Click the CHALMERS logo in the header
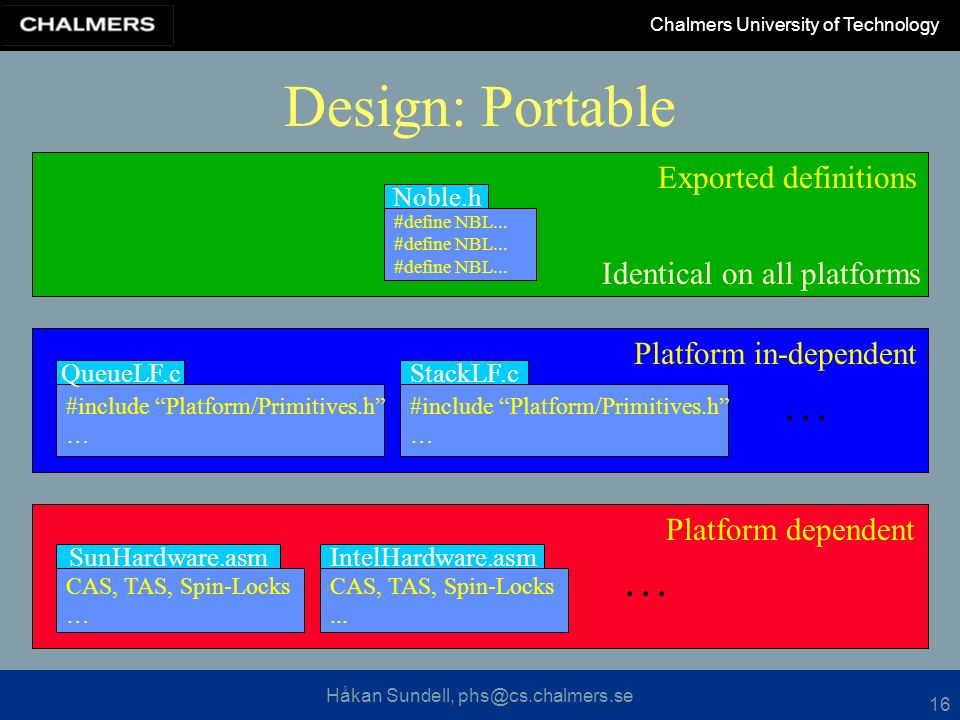This screenshot has height=720, width=960. 87,24
